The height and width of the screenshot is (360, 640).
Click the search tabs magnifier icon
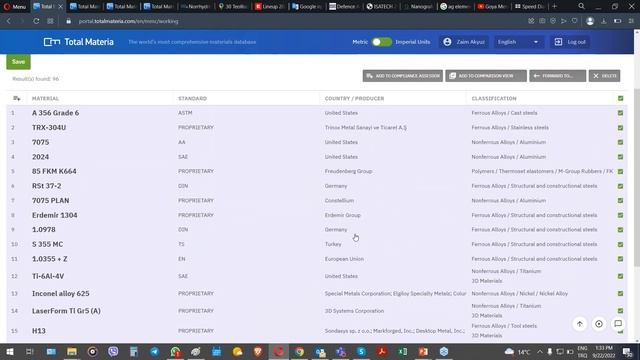[x=581, y=6]
